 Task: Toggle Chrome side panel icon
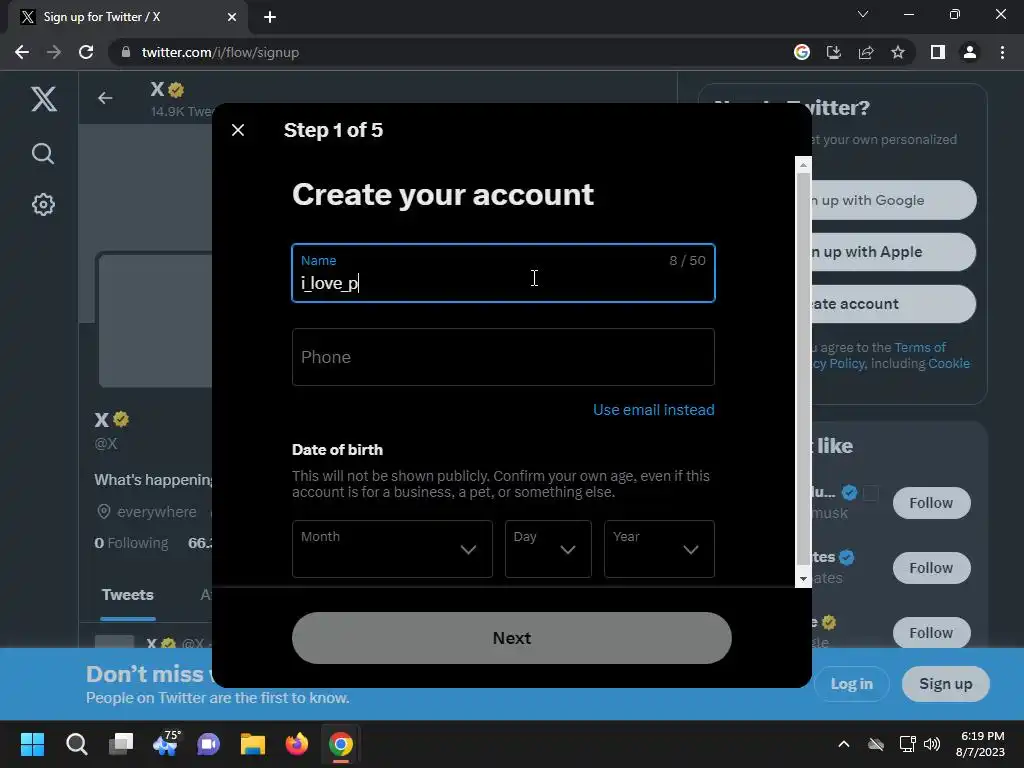pos(938,52)
